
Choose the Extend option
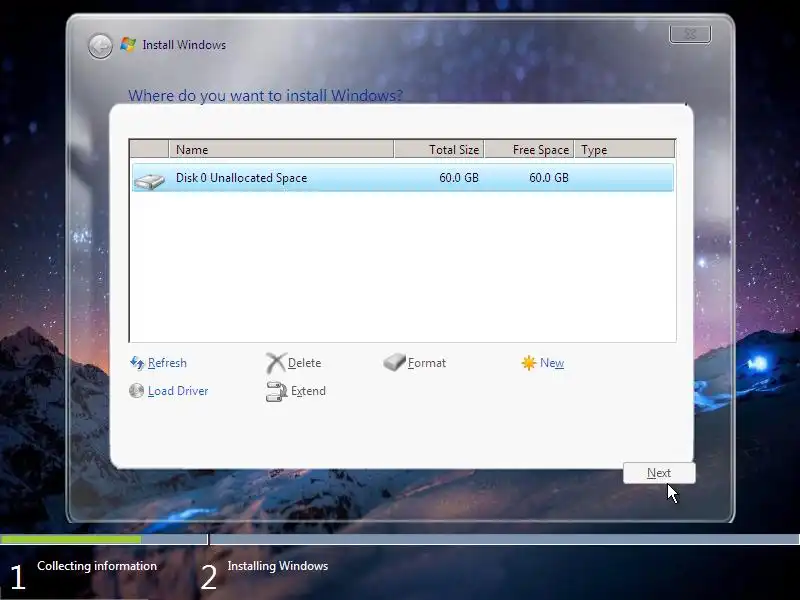(x=308, y=391)
